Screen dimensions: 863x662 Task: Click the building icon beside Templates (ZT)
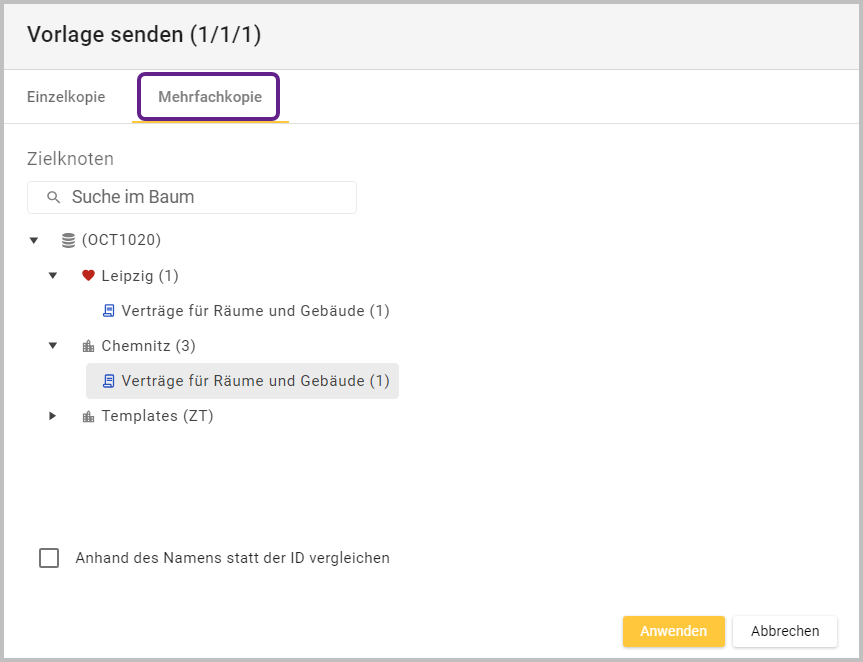click(88, 416)
